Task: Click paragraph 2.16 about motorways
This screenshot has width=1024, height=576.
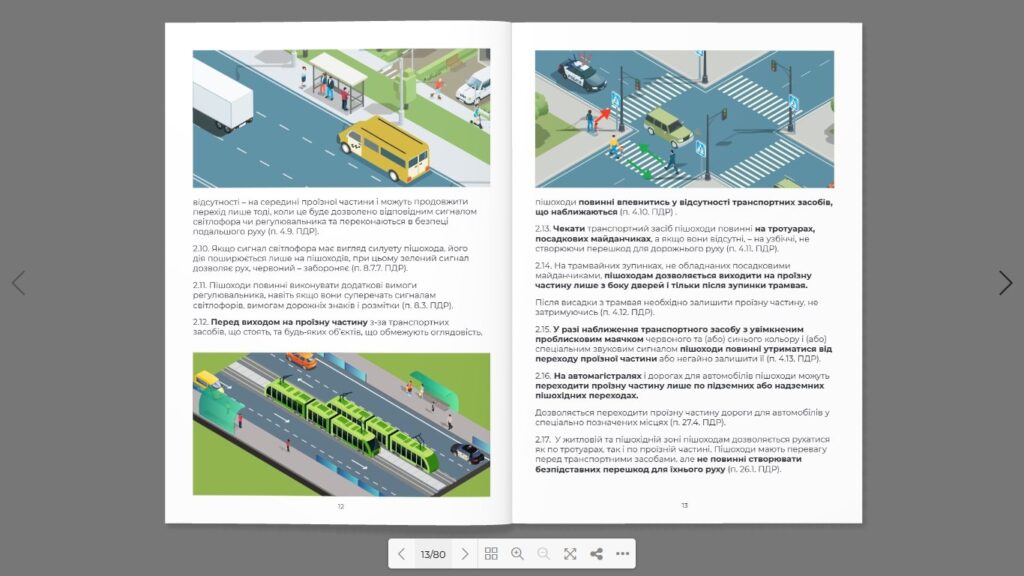Action: [684, 385]
